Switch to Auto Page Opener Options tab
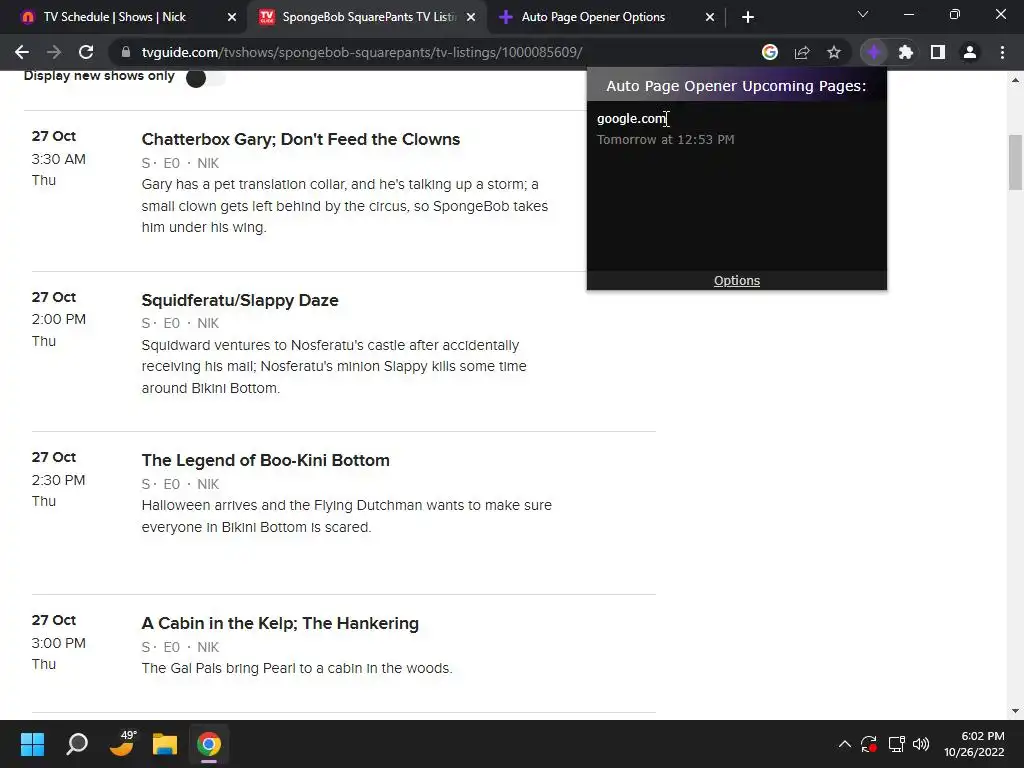Viewport: 1024px width, 768px height. 593,17
